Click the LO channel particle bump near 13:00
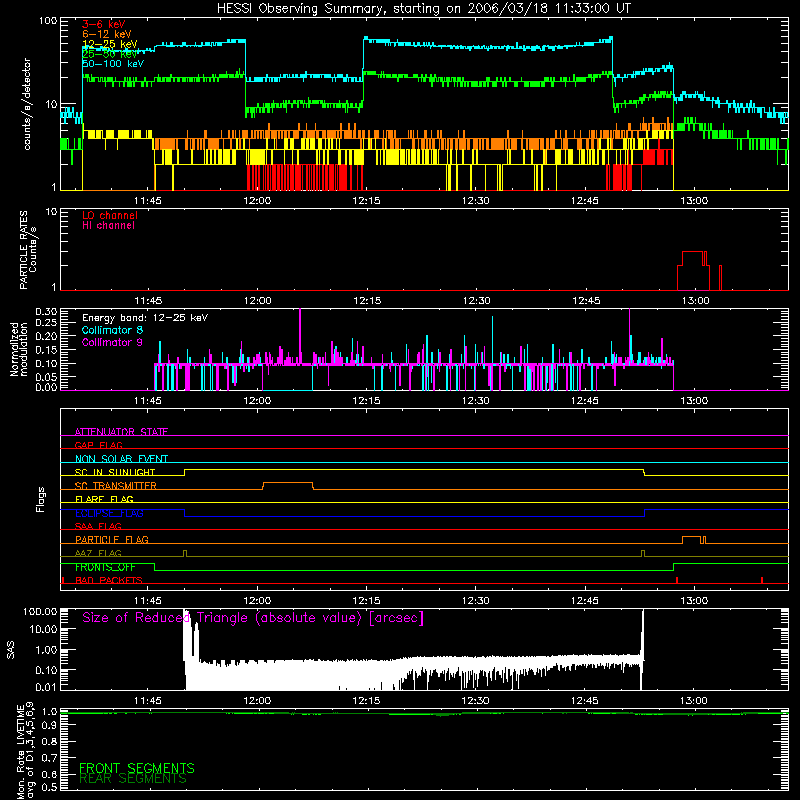 click(x=693, y=270)
